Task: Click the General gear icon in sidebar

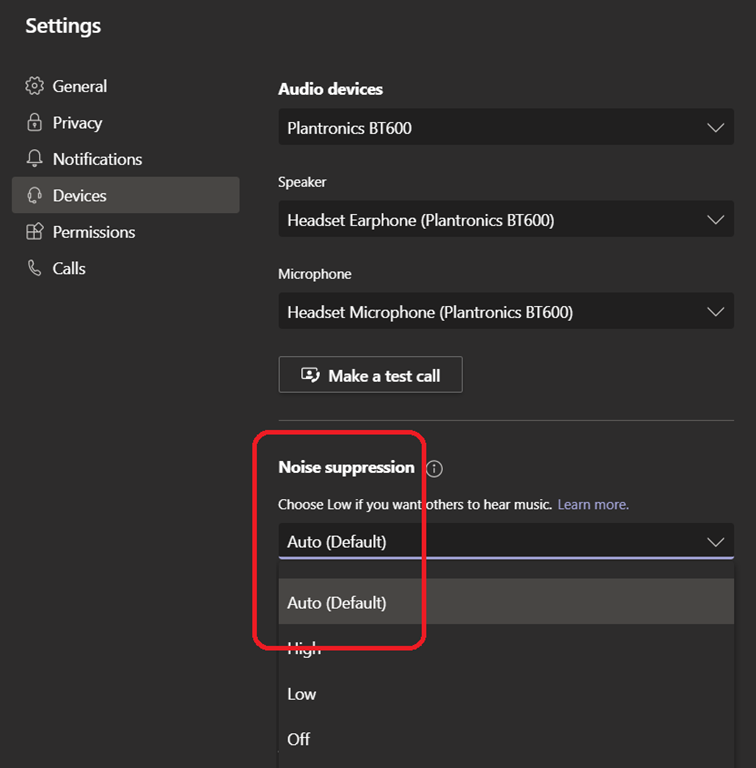Action: click(35, 86)
